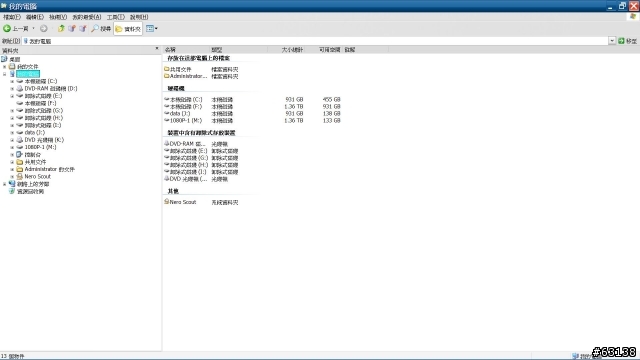Select DVD-RAM (D:) drive in the tree
Viewport: 640px width, 360px height.
(x=51, y=89)
